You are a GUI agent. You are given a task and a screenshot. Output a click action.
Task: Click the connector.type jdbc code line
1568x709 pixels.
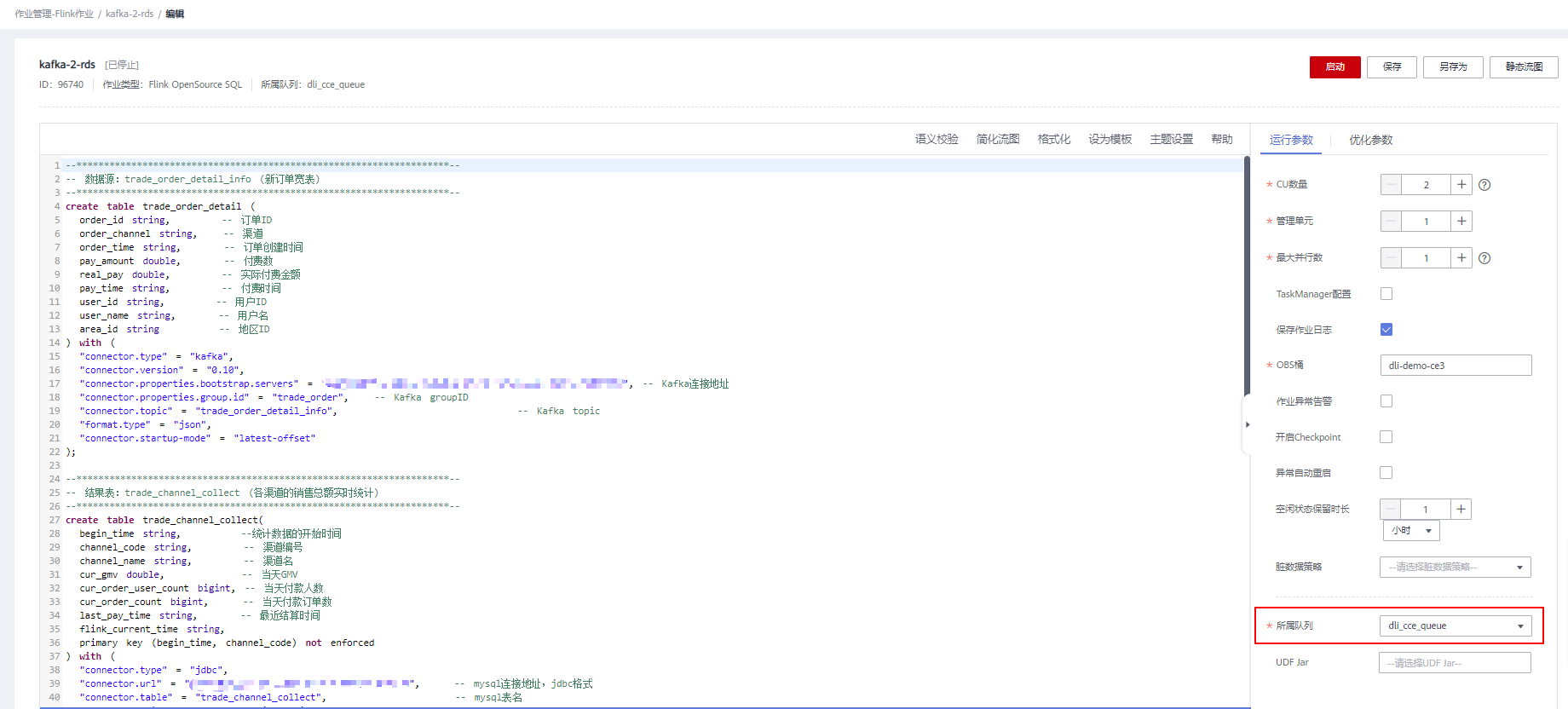[153, 670]
